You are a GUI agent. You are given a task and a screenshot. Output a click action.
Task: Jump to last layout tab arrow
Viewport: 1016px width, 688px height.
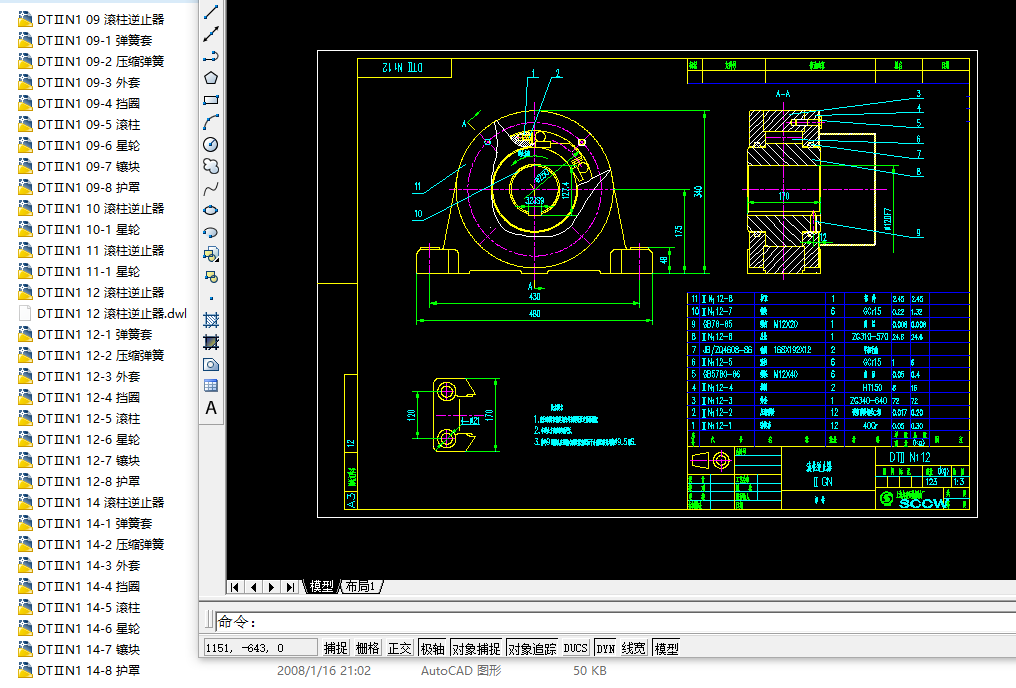(290, 587)
